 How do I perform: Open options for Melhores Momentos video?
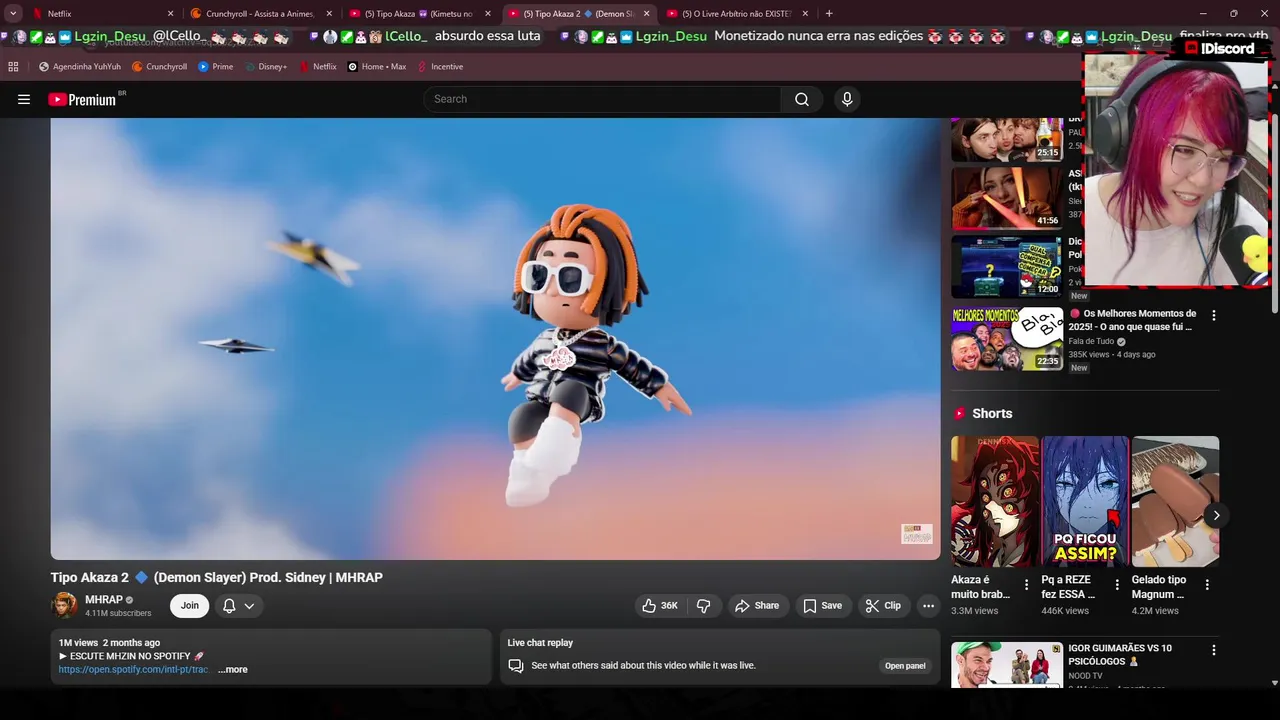coord(1214,315)
